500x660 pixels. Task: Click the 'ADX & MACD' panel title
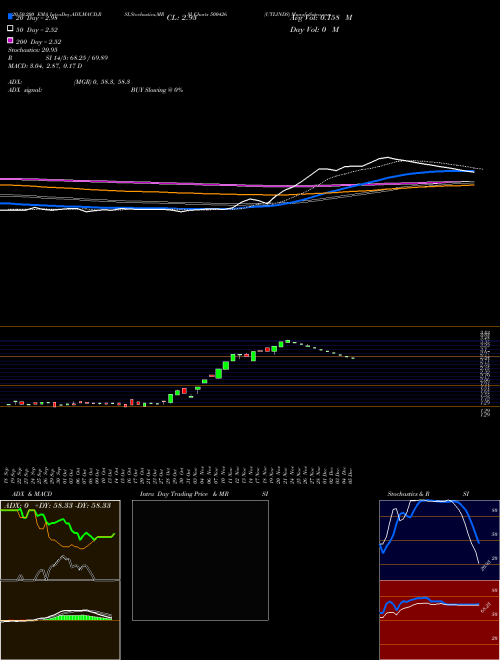pos(32,494)
